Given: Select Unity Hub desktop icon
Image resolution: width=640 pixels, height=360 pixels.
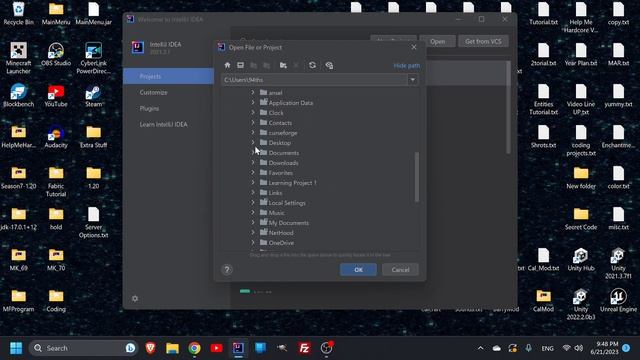Looking at the screenshot, I should point(581,260).
